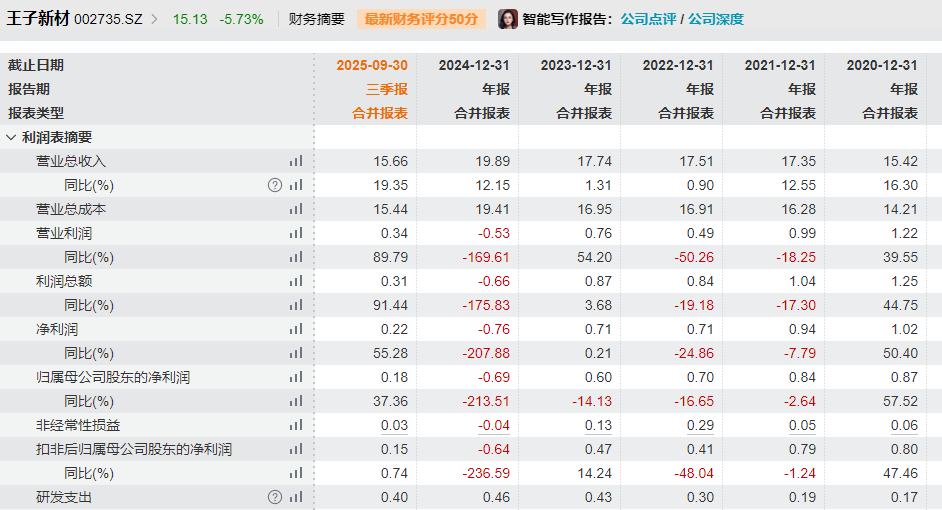Open chart icon for 营业总收入 row
Viewport: 942px width, 510px height.
coord(296,161)
